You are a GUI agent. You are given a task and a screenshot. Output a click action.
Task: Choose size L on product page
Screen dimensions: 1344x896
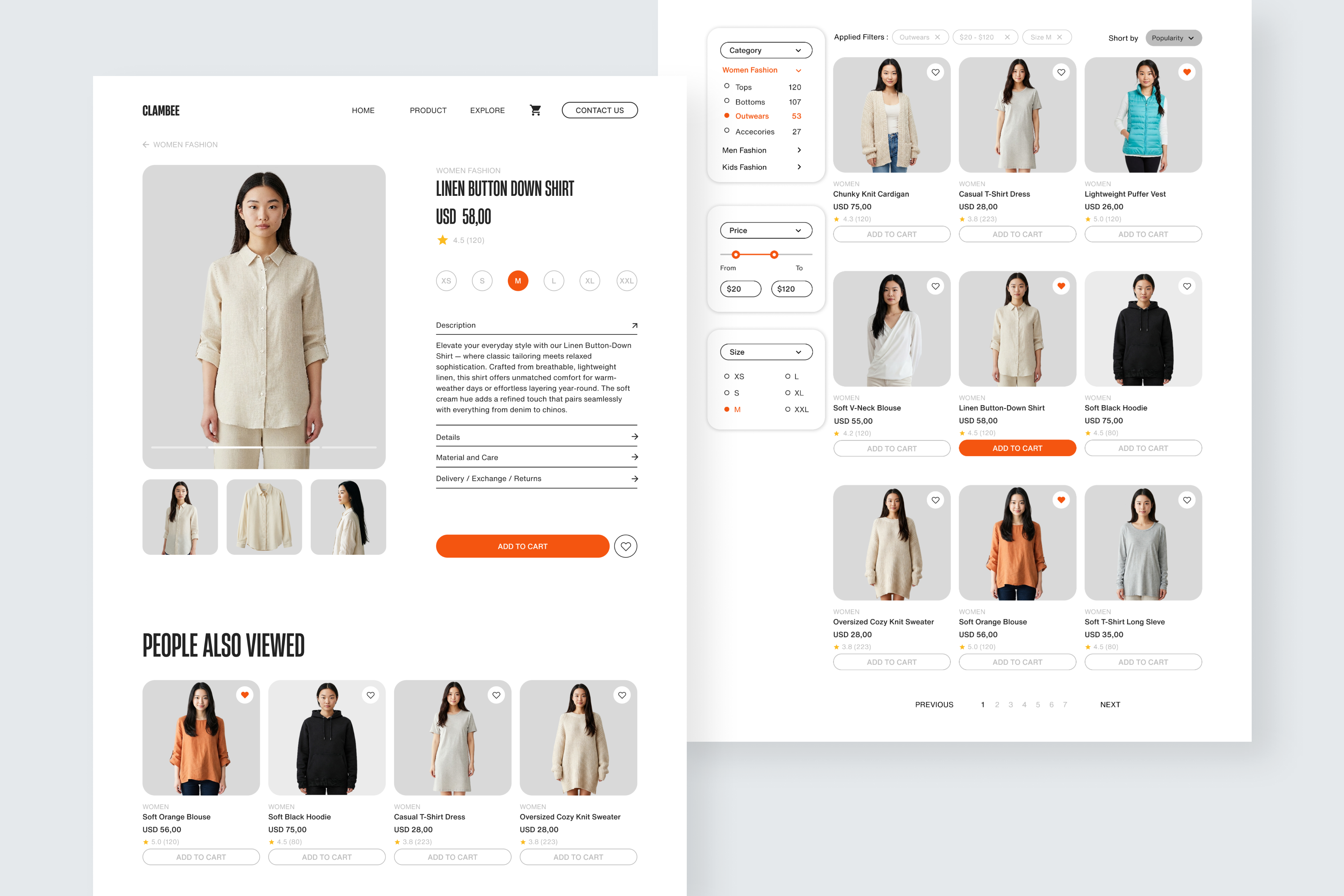553,280
